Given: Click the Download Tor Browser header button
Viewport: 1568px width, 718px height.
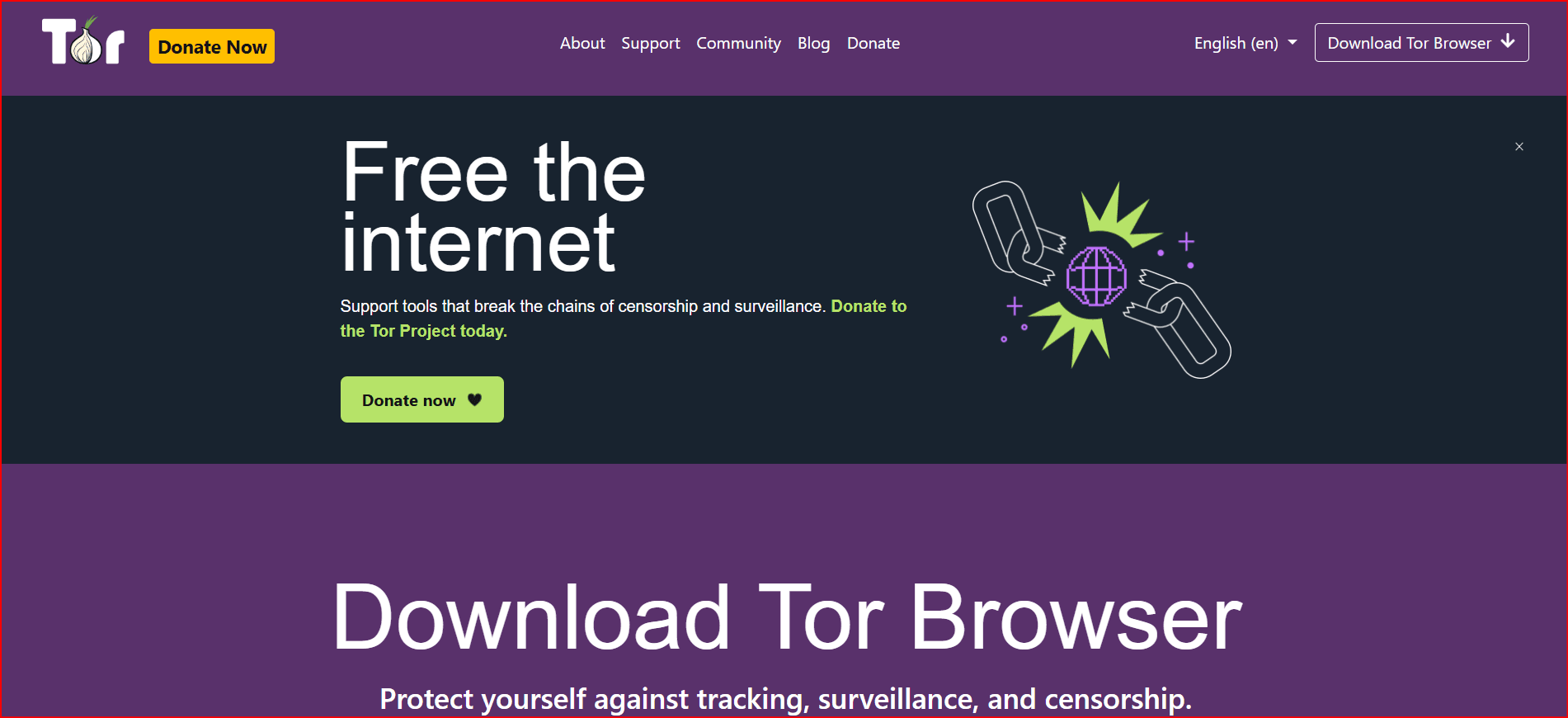Looking at the screenshot, I should pyautogui.click(x=1421, y=42).
